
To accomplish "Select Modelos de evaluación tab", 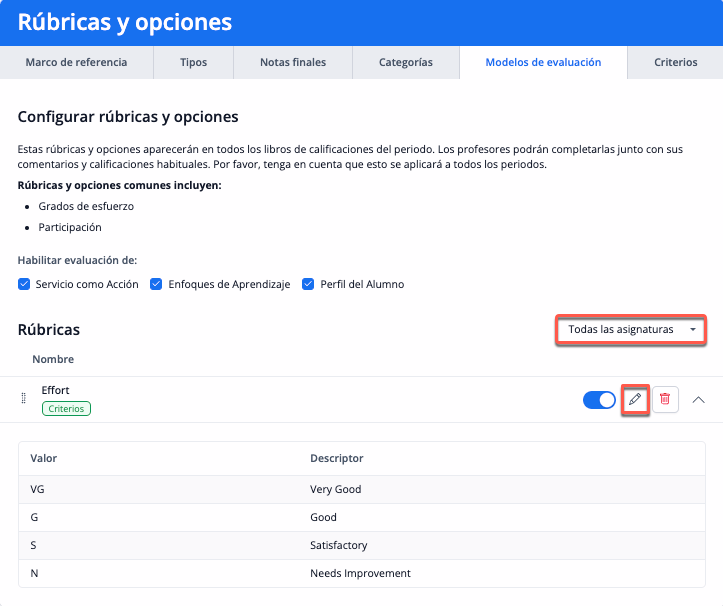I will tap(543, 62).
